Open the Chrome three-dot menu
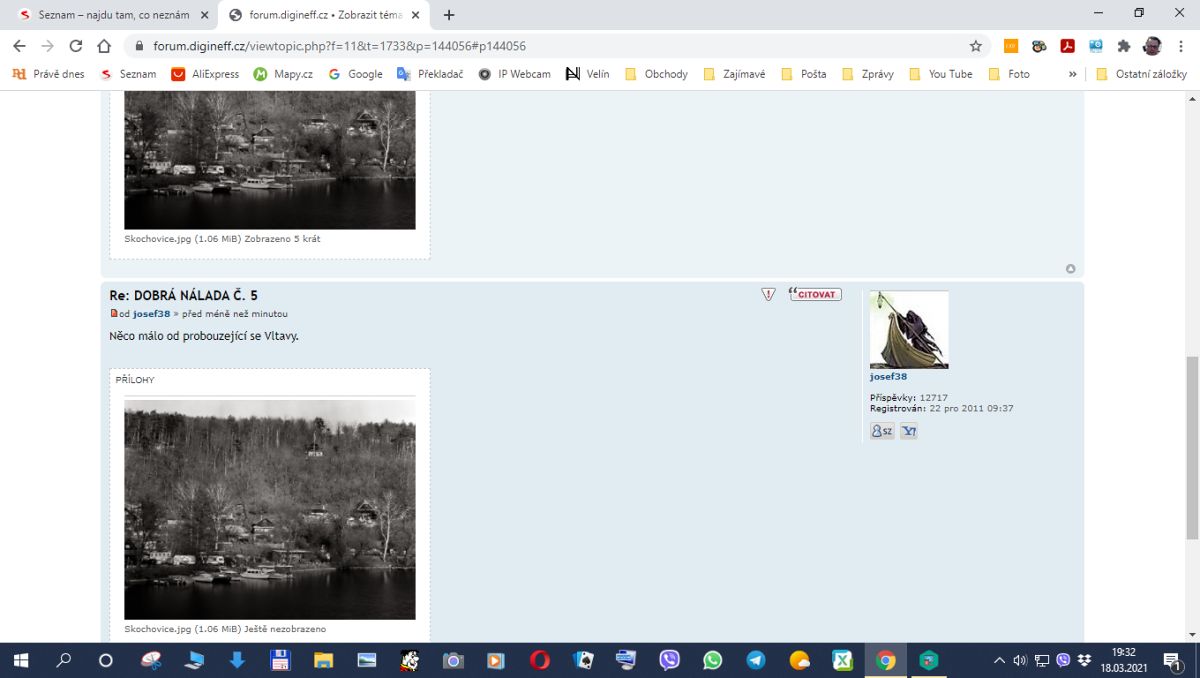The width and height of the screenshot is (1200, 678). click(1181, 46)
